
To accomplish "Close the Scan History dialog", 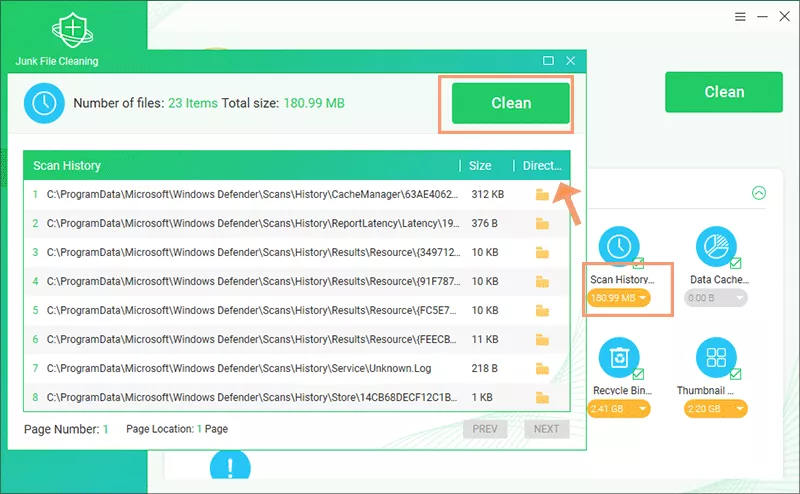I will coord(570,61).
